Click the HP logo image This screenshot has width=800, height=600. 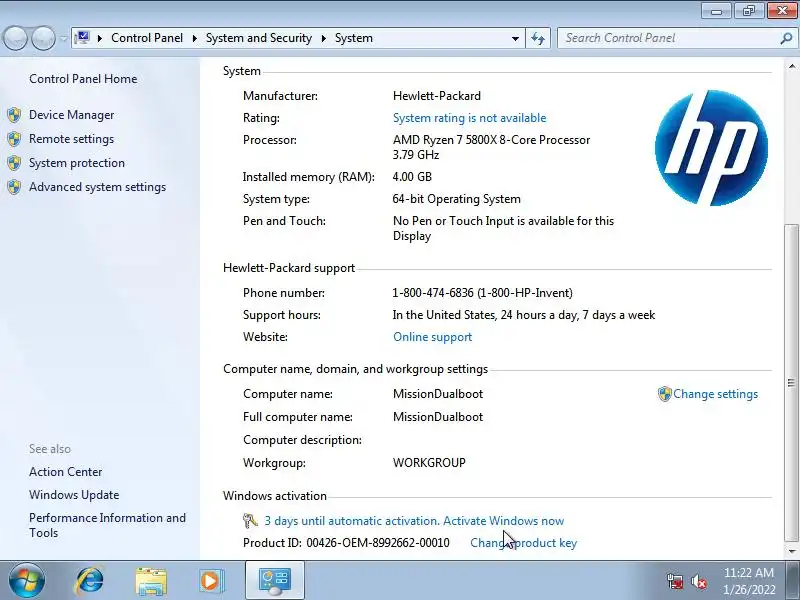[711, 148]
